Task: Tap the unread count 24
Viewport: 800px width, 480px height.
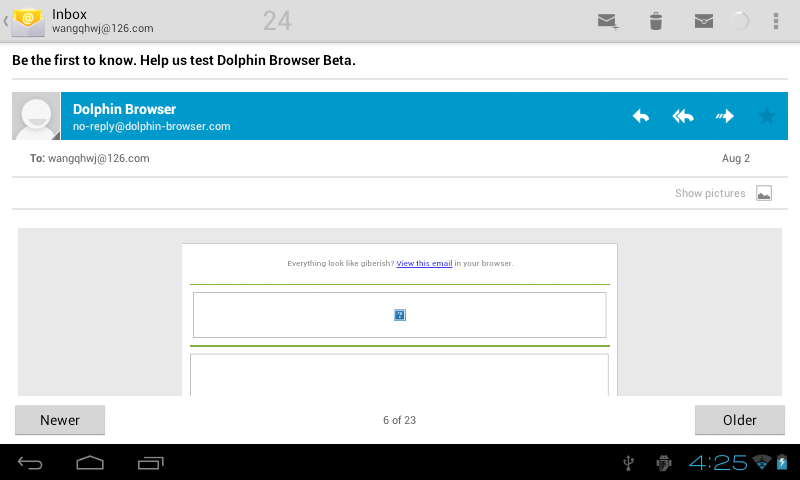Action: pyautogui.click(x=277, y=21)
